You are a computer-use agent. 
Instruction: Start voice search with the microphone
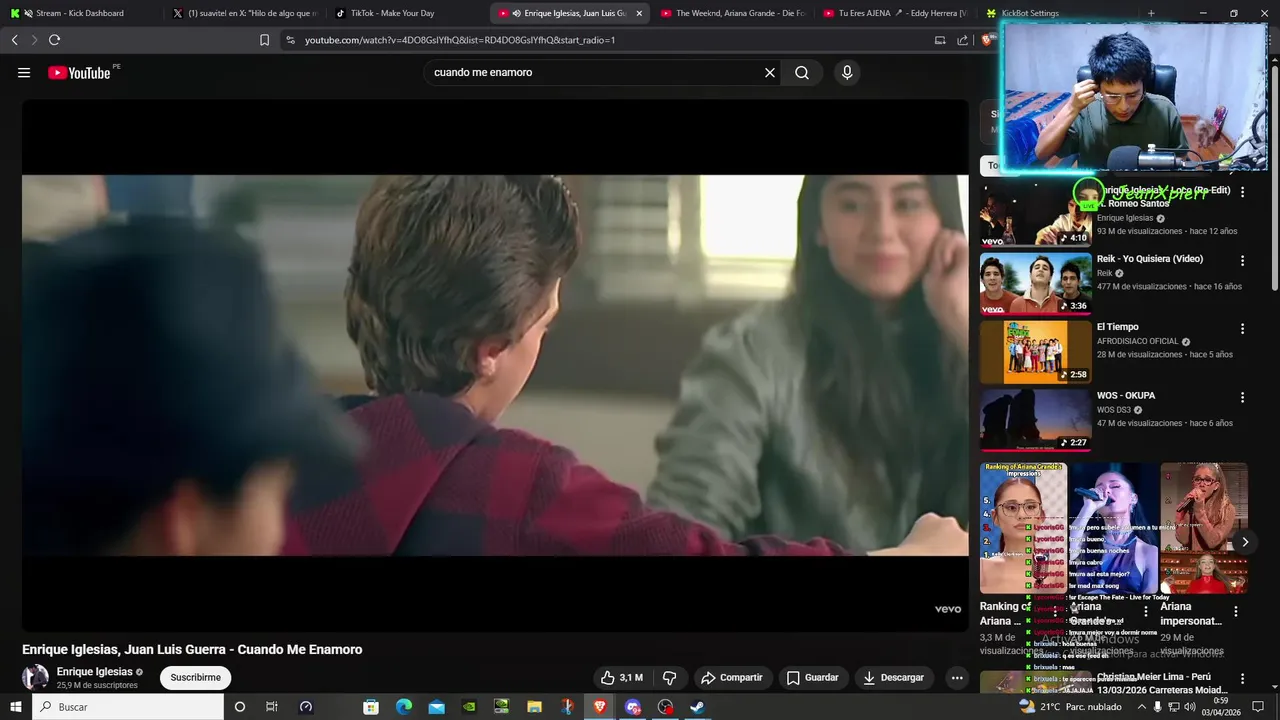click(847, 73)
